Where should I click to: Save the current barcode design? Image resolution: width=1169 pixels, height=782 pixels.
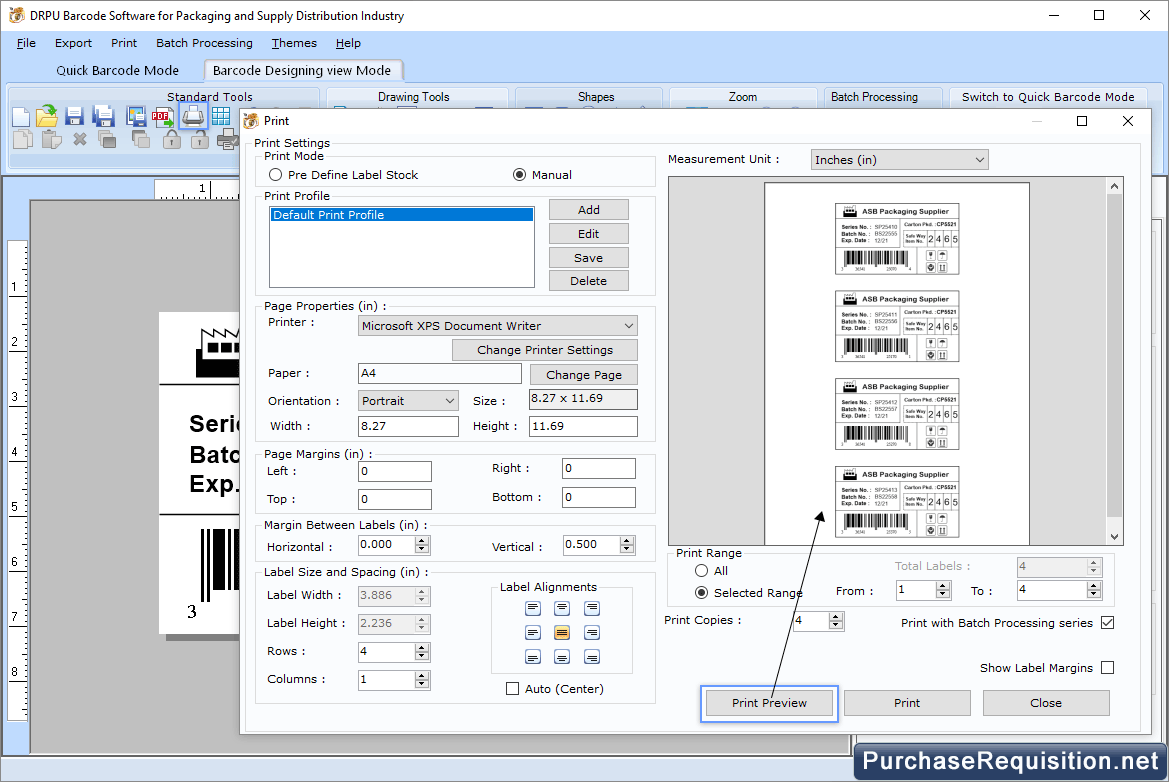(73, 116)
